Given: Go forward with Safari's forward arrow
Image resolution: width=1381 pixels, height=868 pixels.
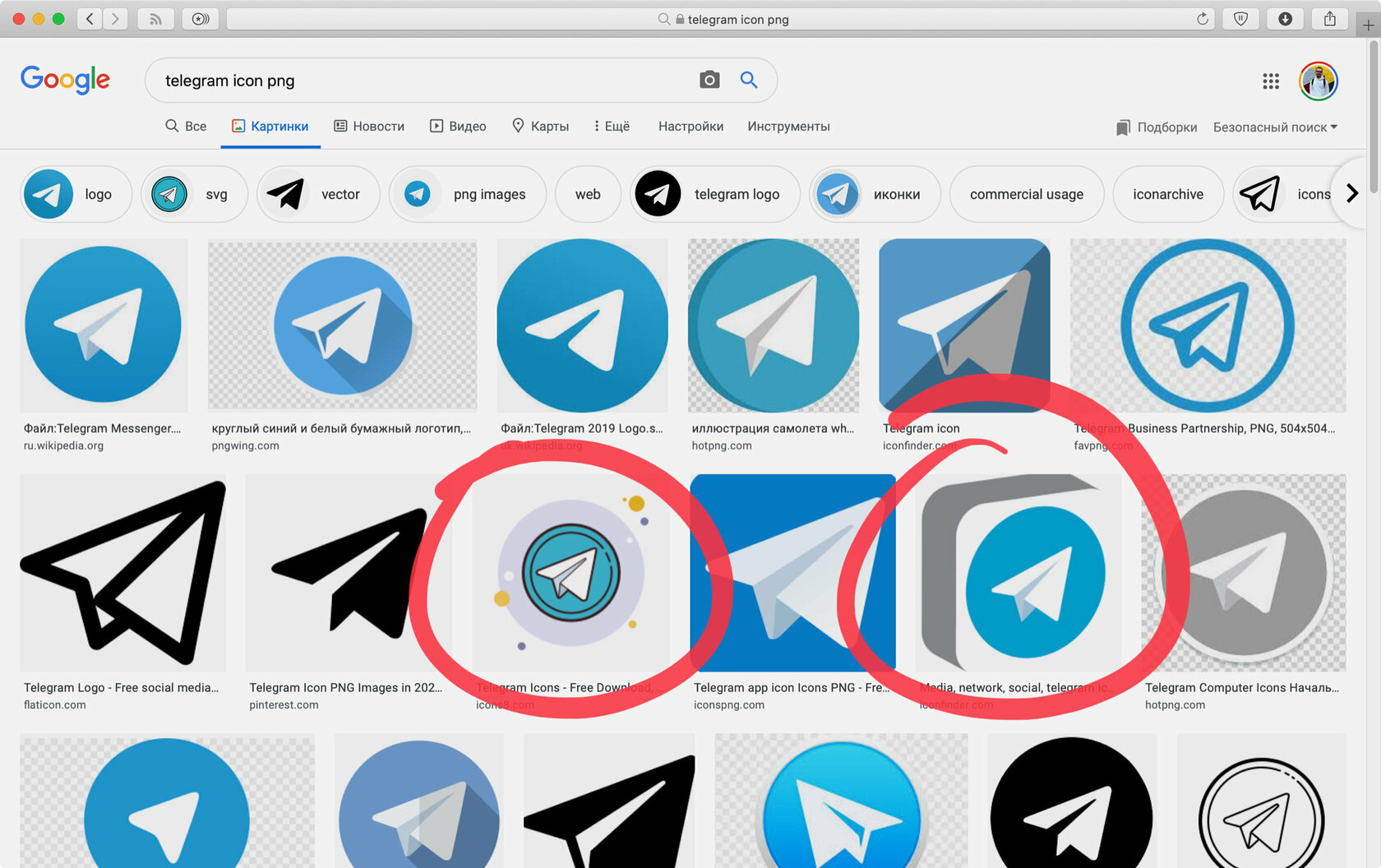Looking at the screenshot, I should click(x=116, y=19).
